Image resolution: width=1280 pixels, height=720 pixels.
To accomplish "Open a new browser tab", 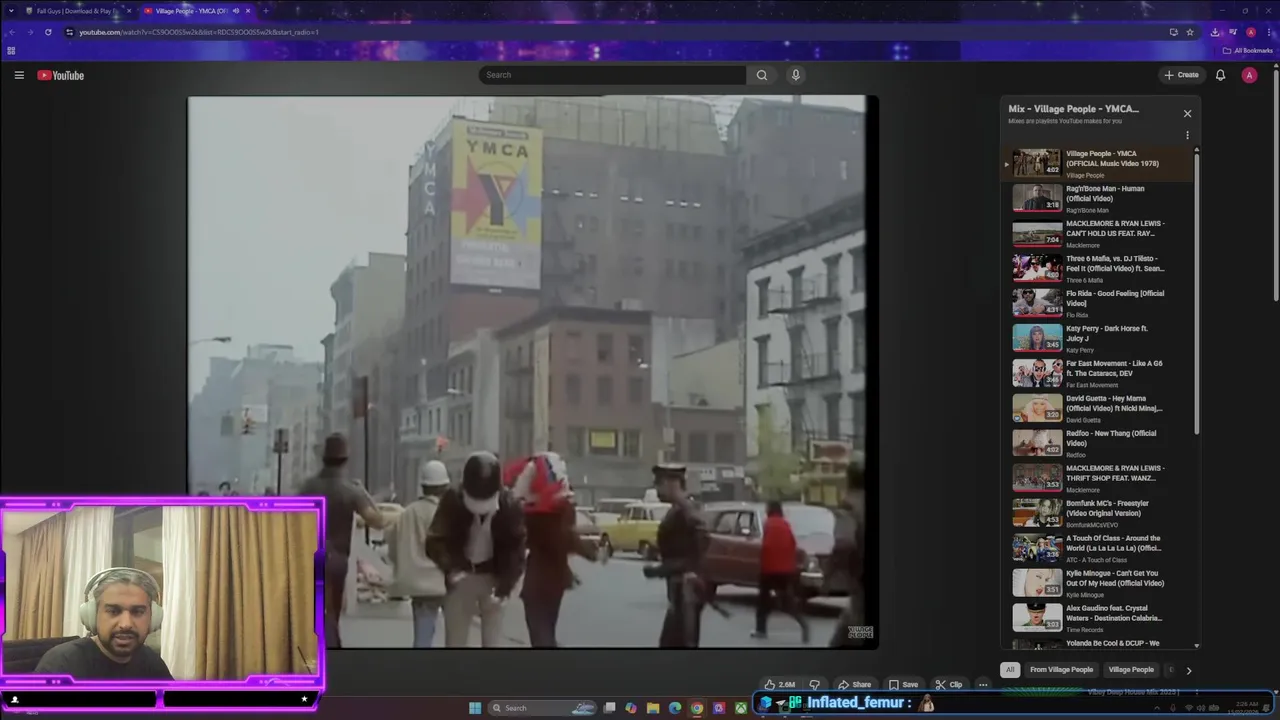I will tap(265, 11).
